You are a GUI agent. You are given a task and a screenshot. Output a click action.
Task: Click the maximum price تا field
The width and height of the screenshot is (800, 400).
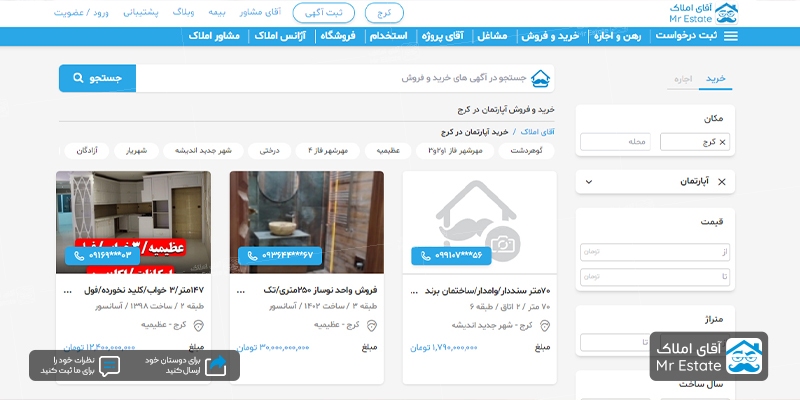pos(655,277)
